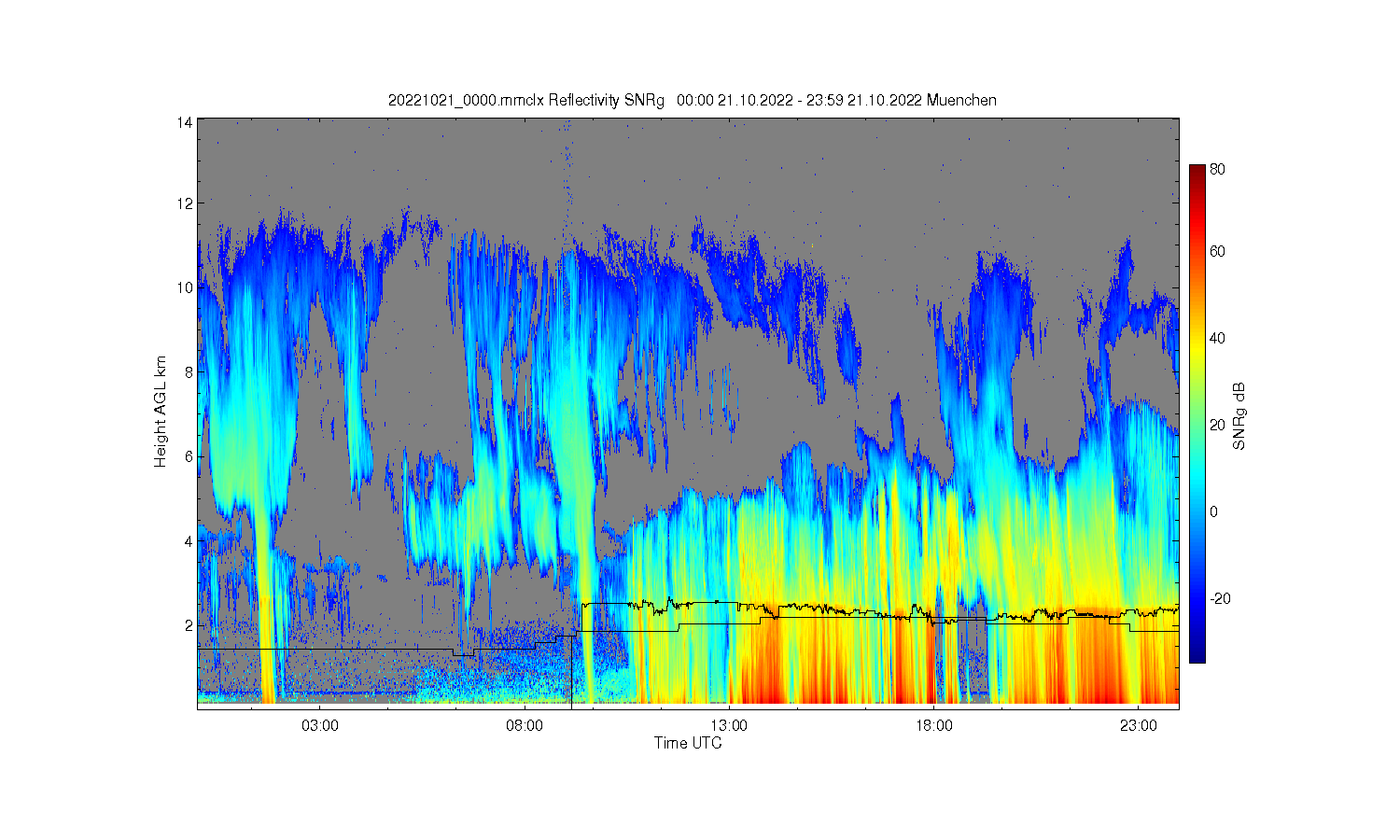Click the 03:00 time tick label
The image size is (1400, 840).
coord(320,725)
